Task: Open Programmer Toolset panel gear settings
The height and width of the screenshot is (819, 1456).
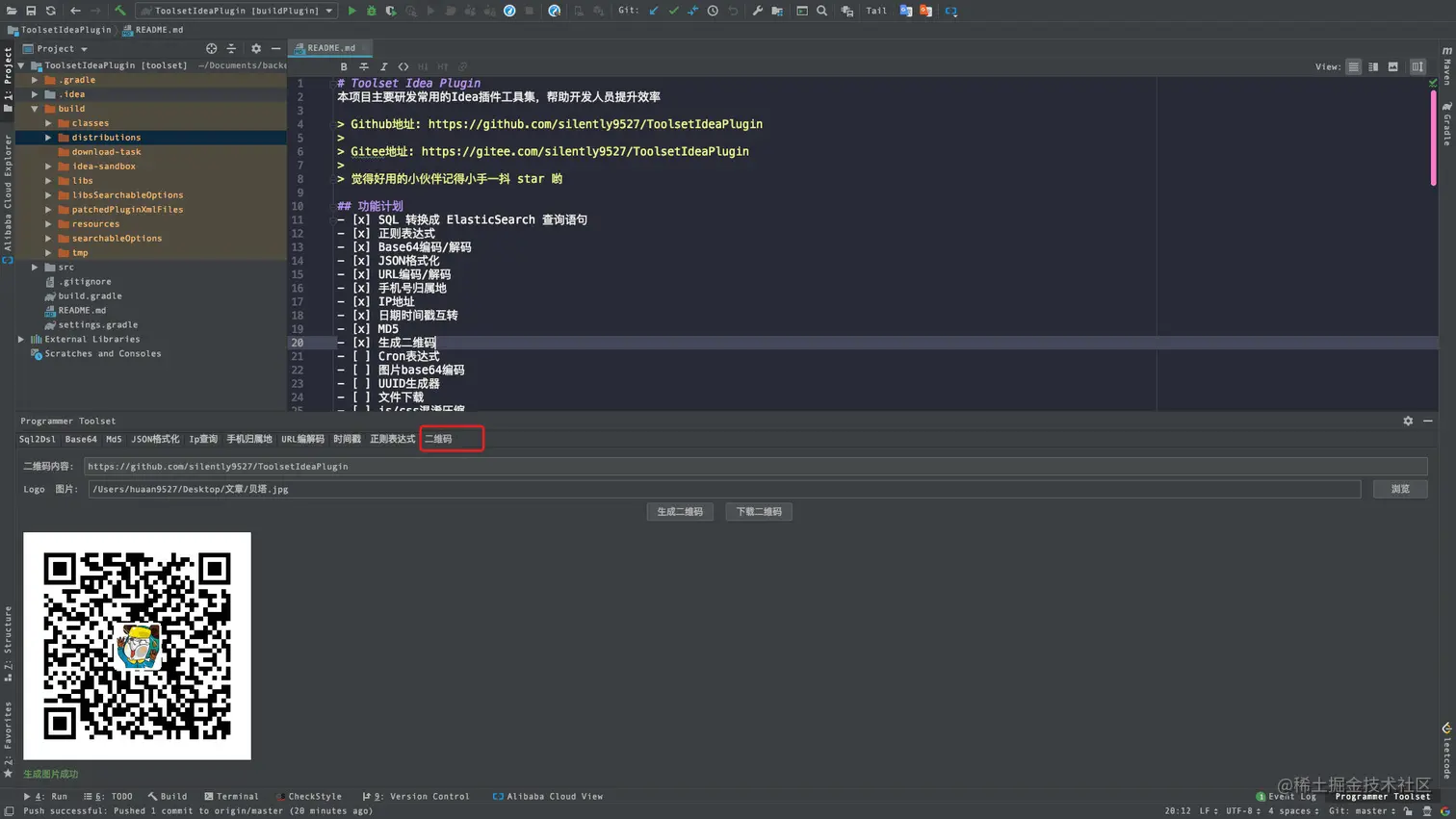Action: coord(1408,421)
